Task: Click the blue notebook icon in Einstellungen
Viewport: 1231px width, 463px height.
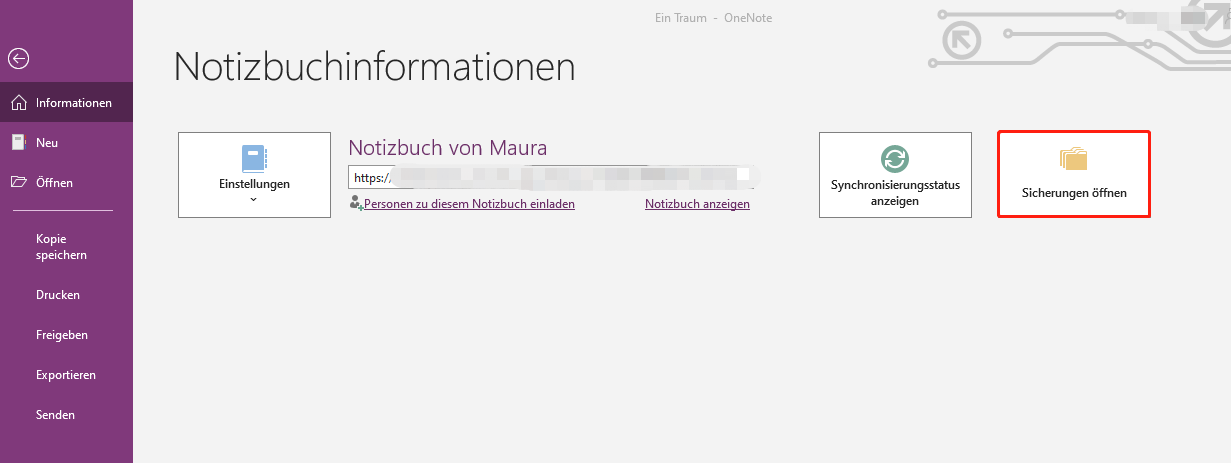Action: [x=255, y=159]
